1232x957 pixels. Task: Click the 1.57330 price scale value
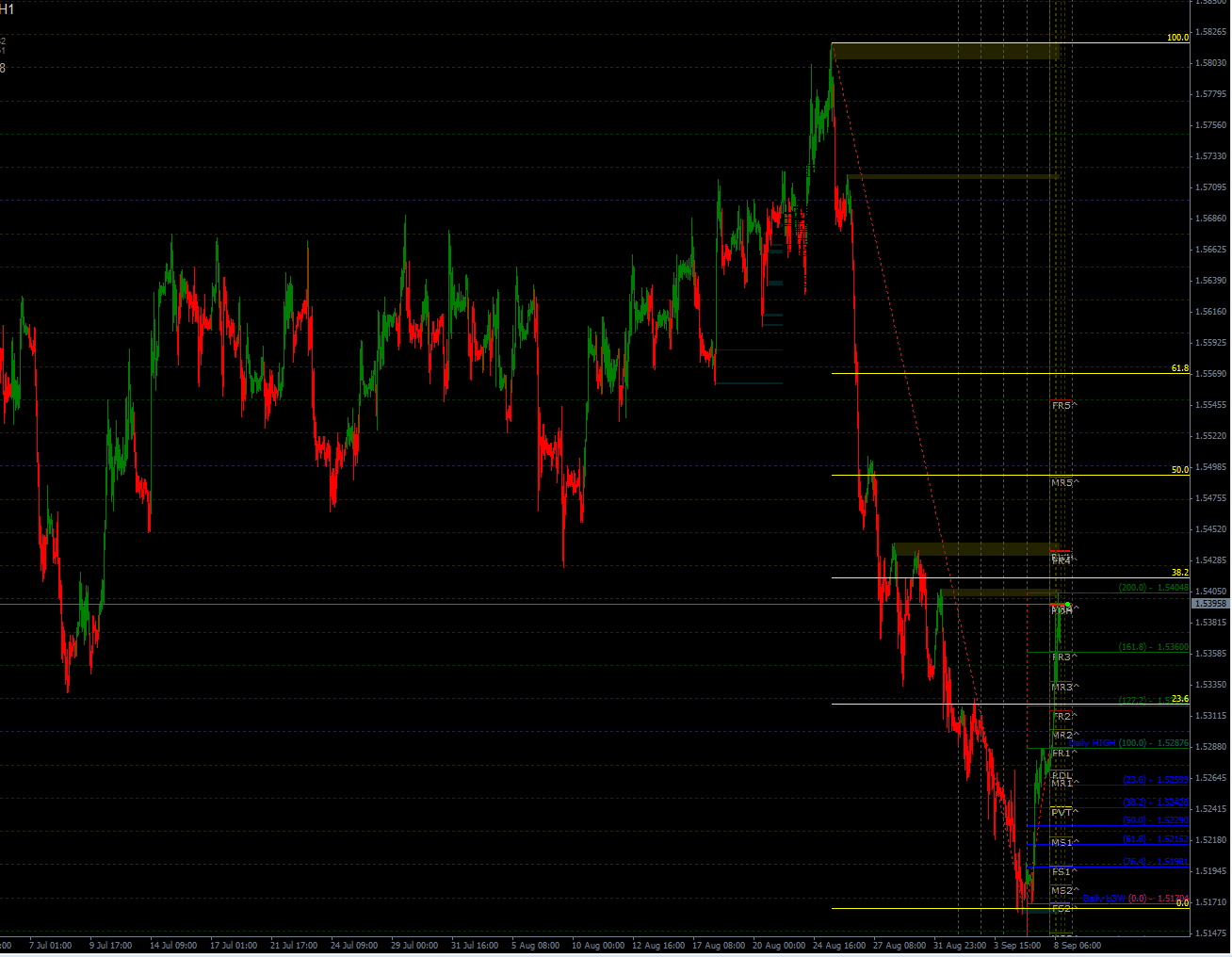coord(1210,156)
